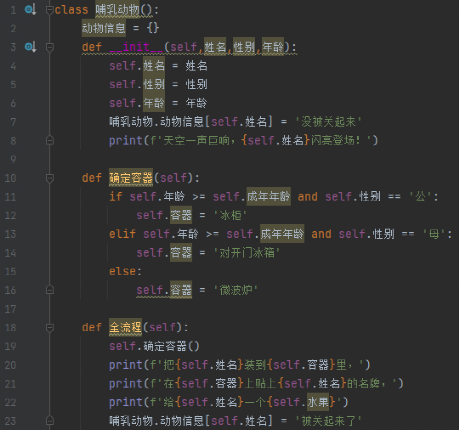Click the overridden-method gutter icon on line 3
Viewport: 459px width, 430px height.
point(30,47)
